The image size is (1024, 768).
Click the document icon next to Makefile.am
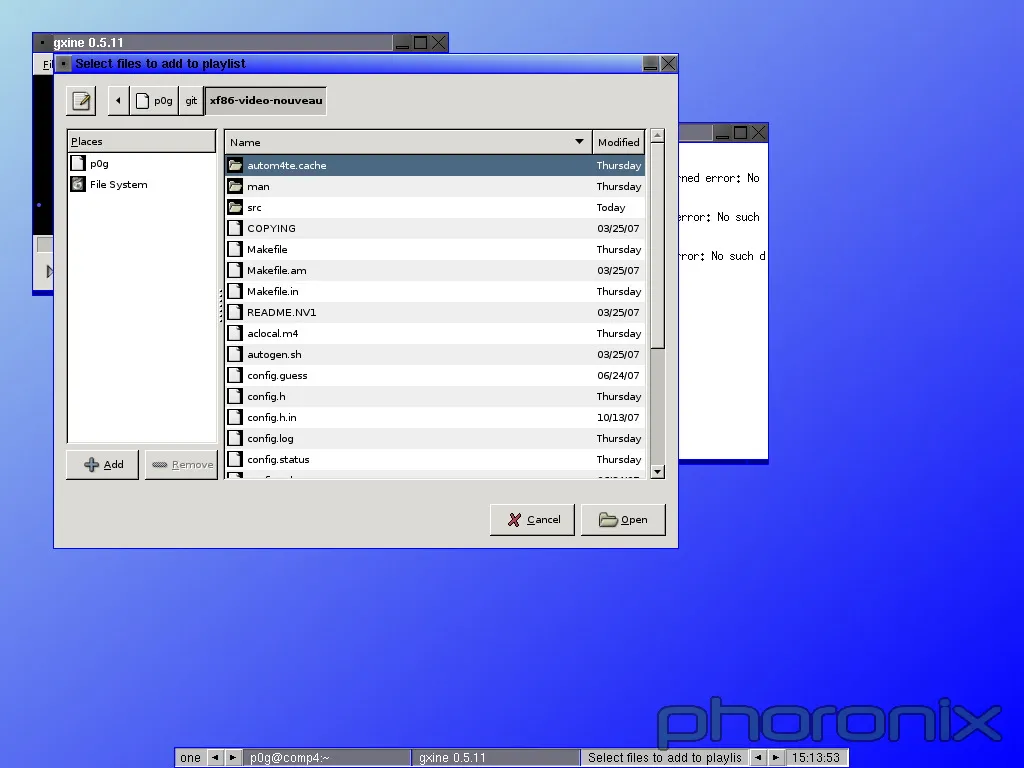click(x=235, y=270)
